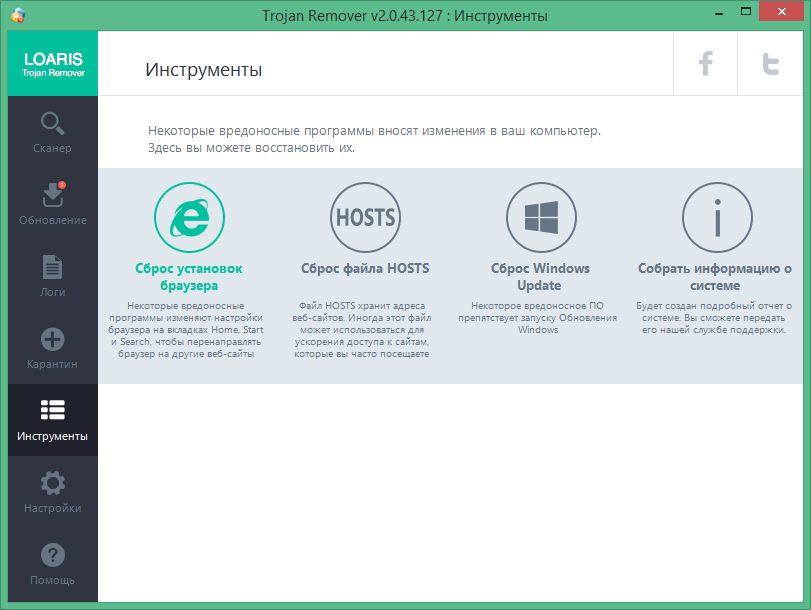Screen dimensions: 811x610
Task: Minimize the Trojan Remover window
Action: click(x=719, y=12)
